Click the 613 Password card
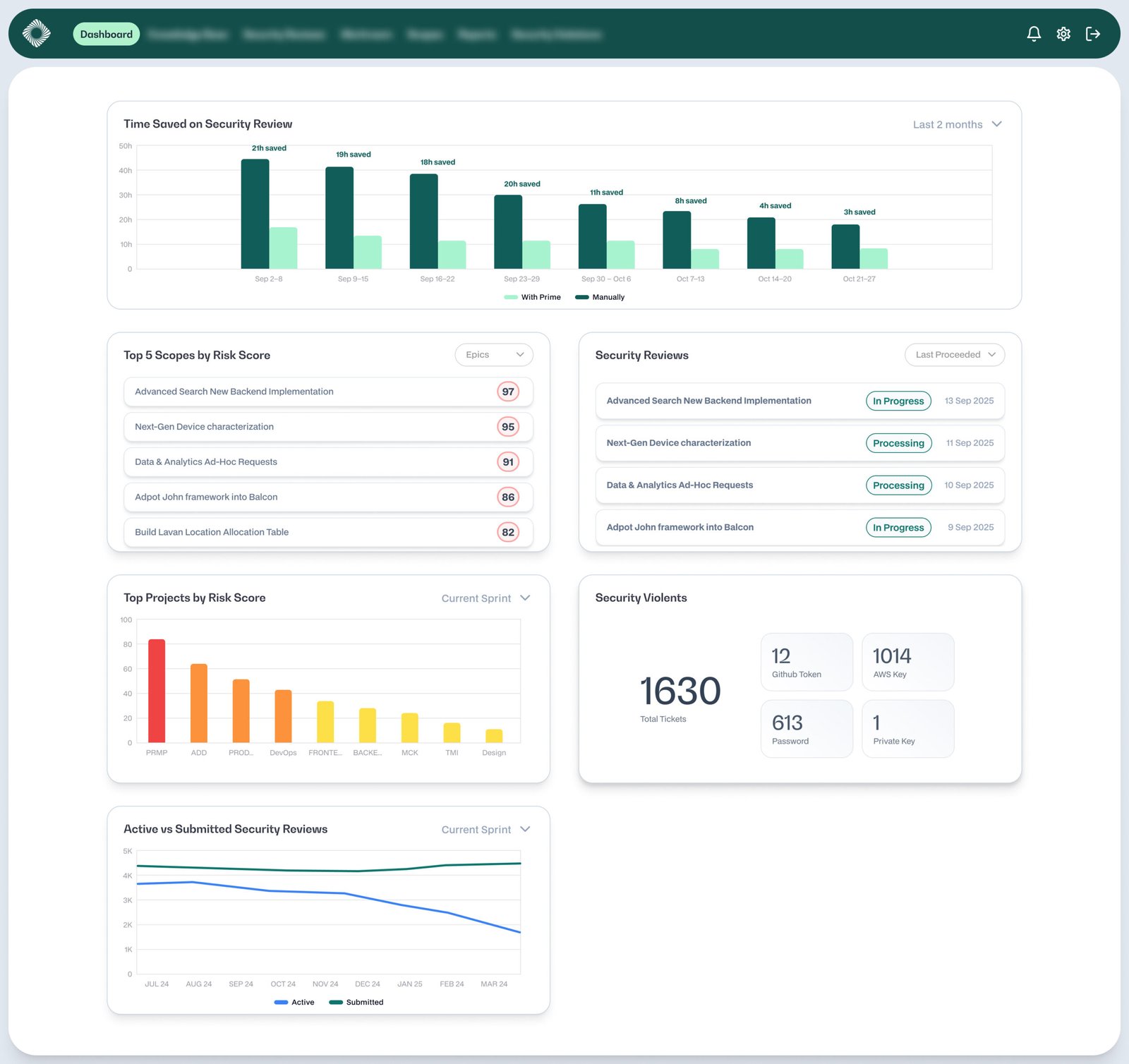Screen dimensions: 1129x1064 pyautogui.click(x=807, y=729)
